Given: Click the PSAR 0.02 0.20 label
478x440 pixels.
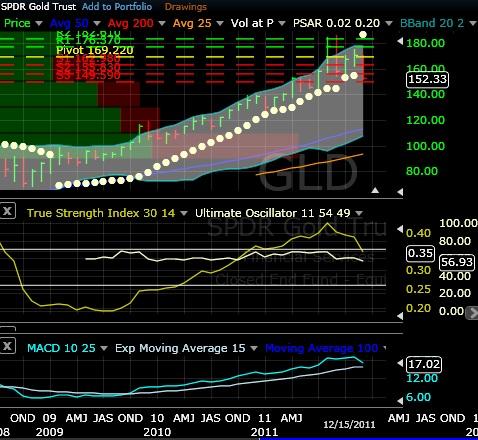Looking at the screenshot, I should coord(336,23).
